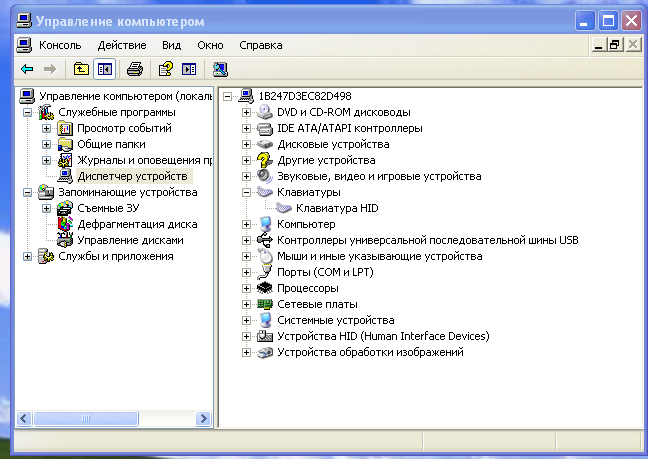Click the Звуковые, видео и игровые устройства icon

[x=264, y=176]
